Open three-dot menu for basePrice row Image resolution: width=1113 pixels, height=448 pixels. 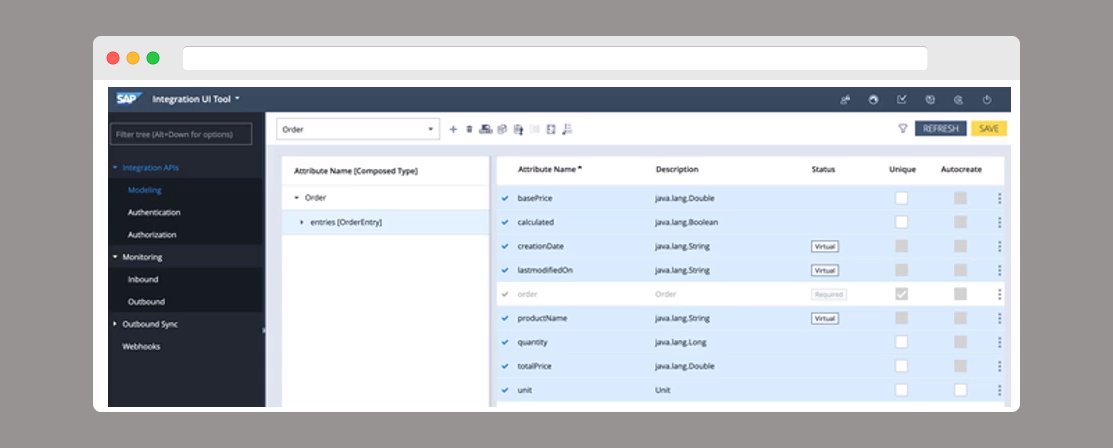pyautogui.click(x=999, y=199)
